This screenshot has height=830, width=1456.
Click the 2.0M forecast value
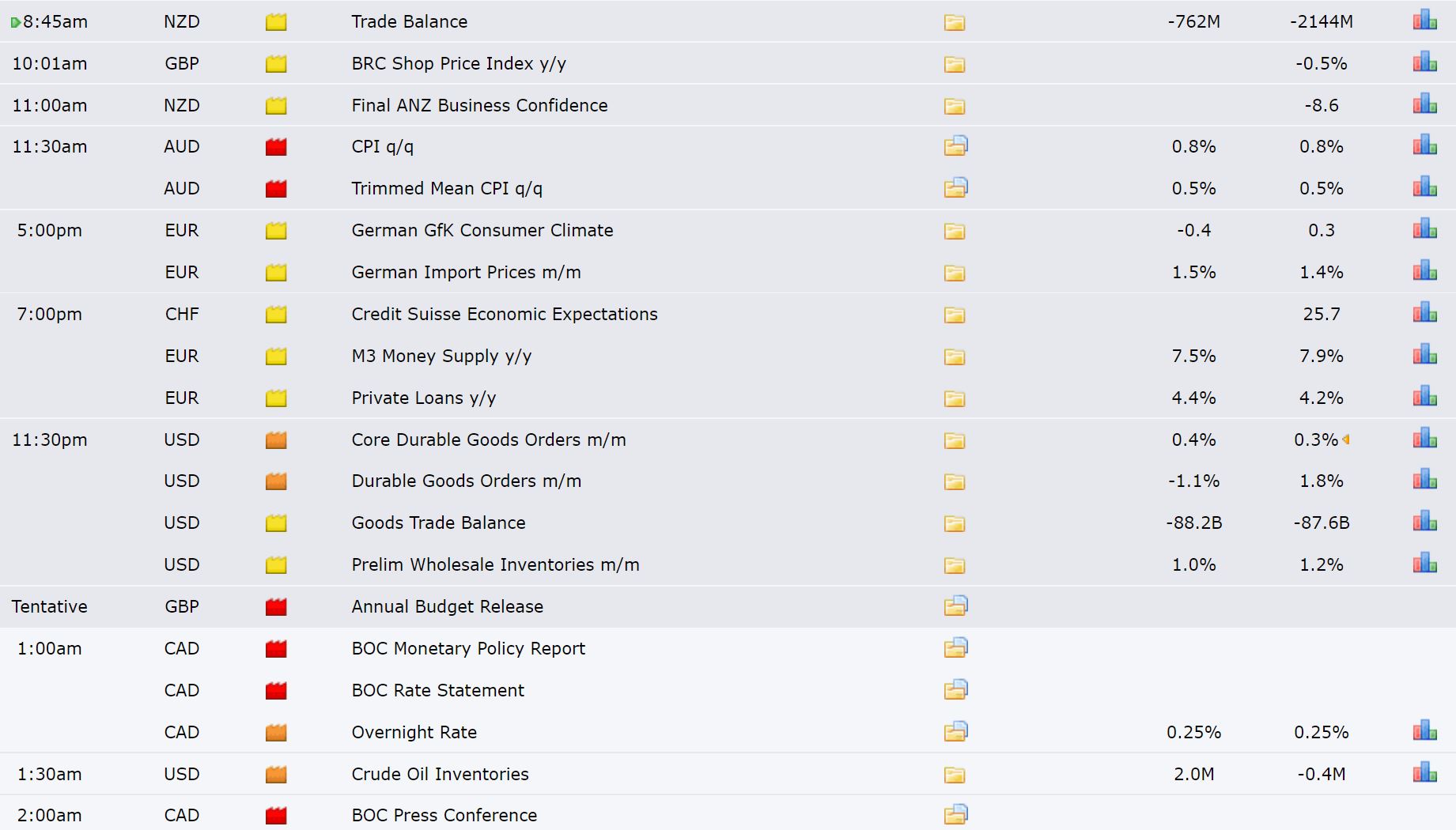[1193, 774]
